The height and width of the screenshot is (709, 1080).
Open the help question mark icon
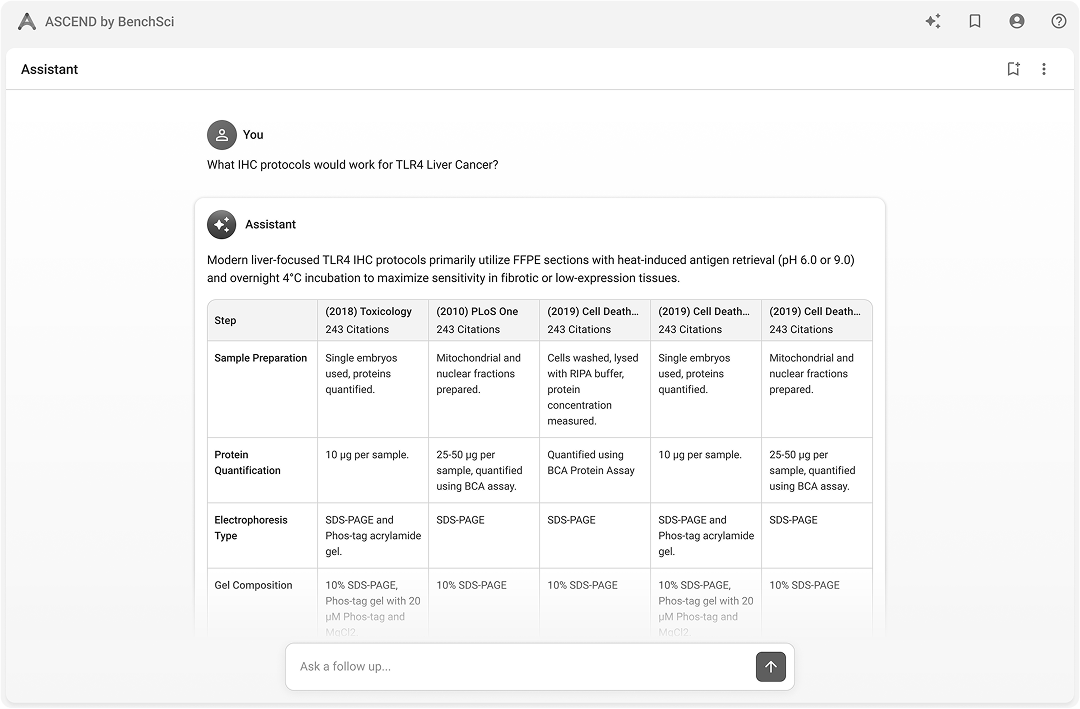coord(1059,21)
